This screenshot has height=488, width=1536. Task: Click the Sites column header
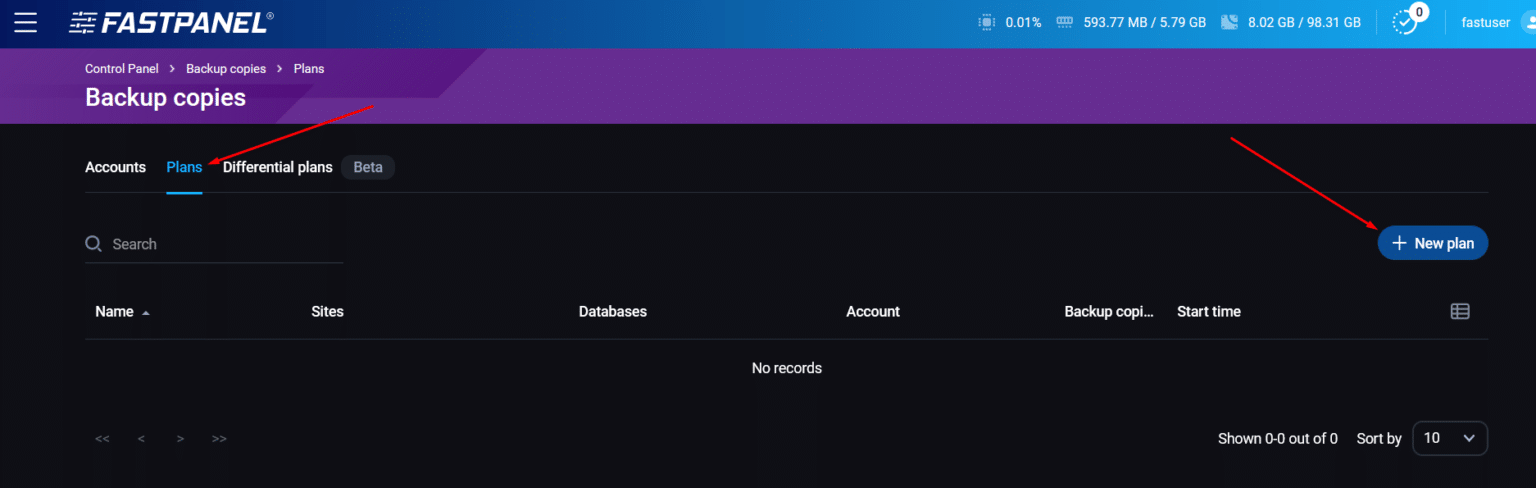tap(328, 312)
